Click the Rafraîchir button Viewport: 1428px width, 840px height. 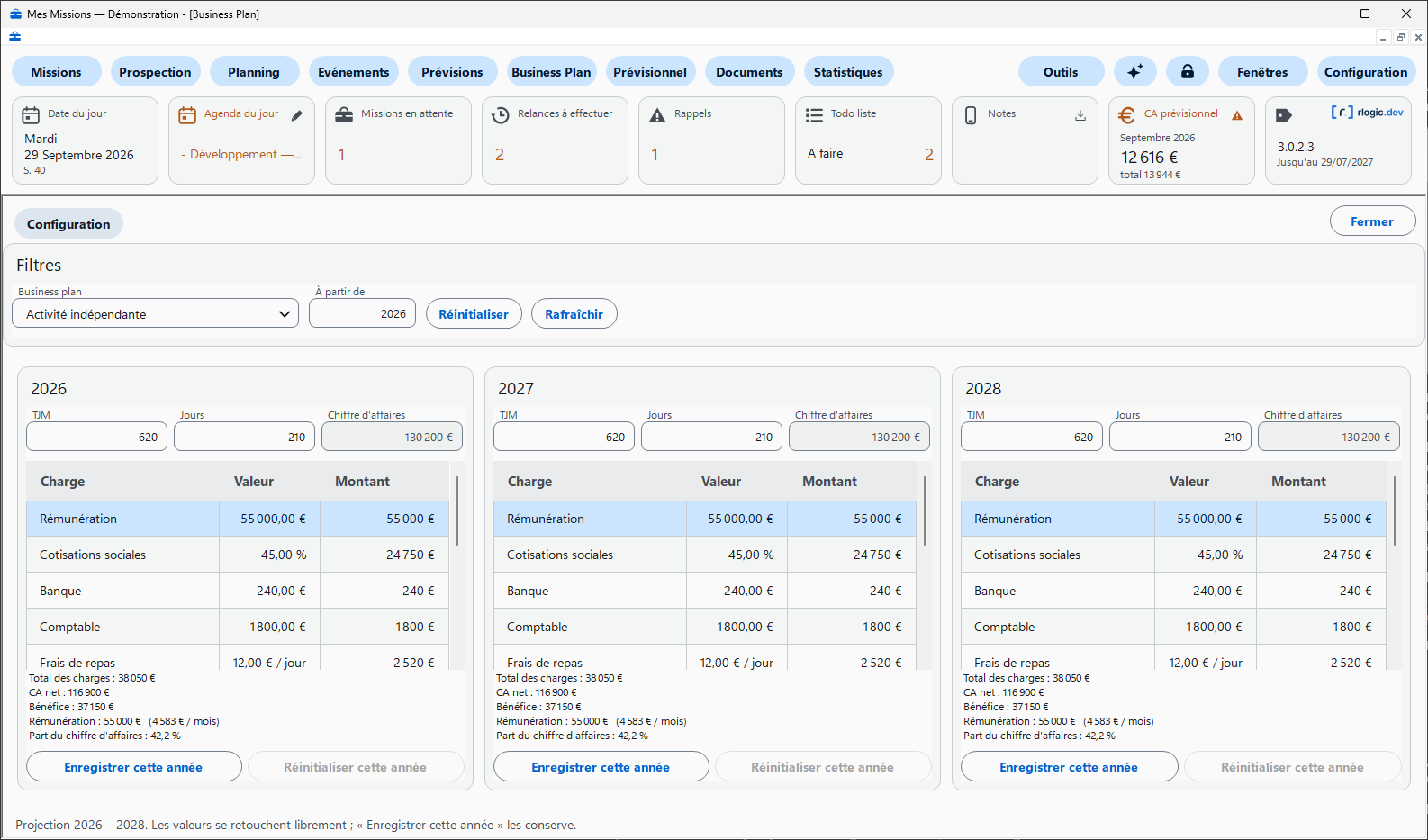[x=574, y=314]
